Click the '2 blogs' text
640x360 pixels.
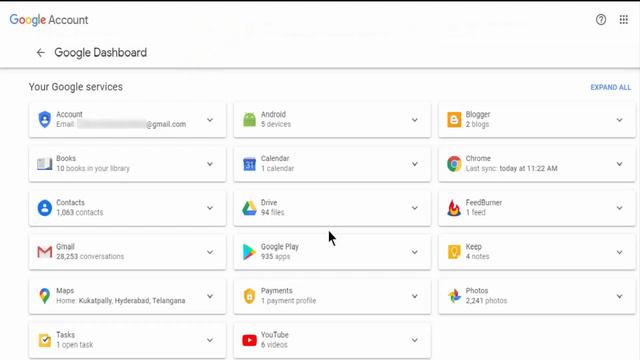(x=477, y=124)
